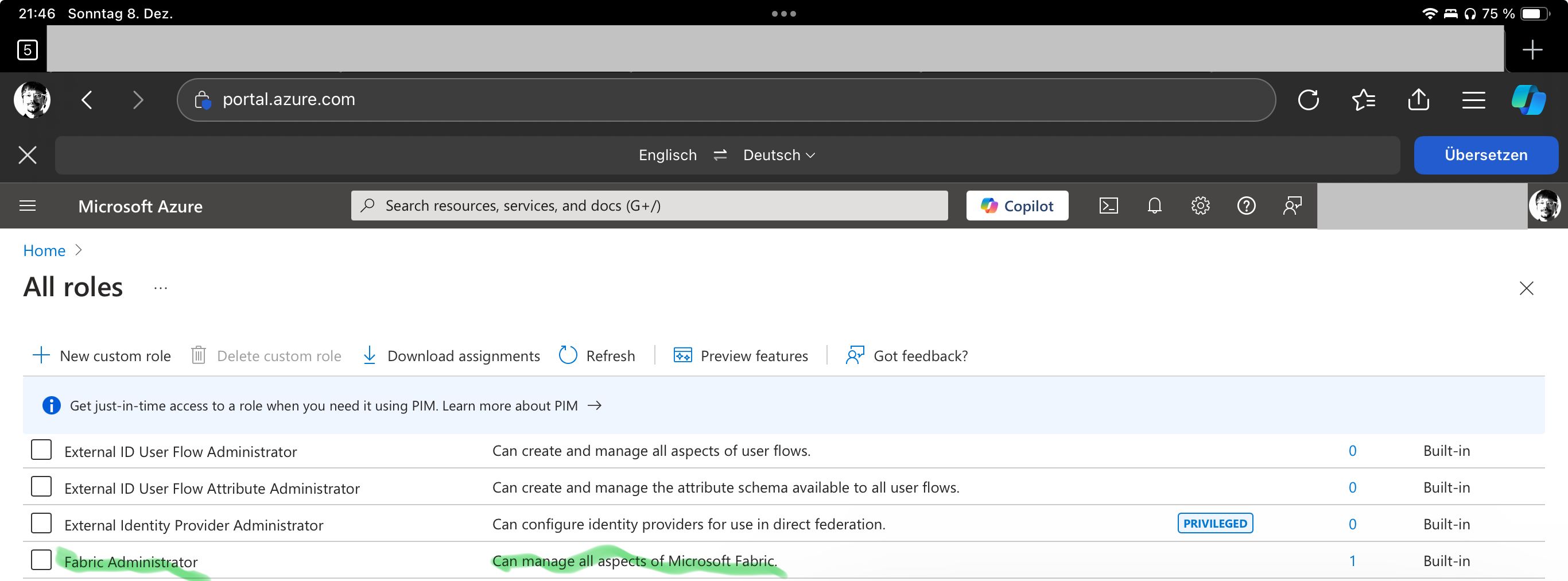1568x581 pixels.
Task: Open the browser profile avatar
Action: [x=32, y=100]
